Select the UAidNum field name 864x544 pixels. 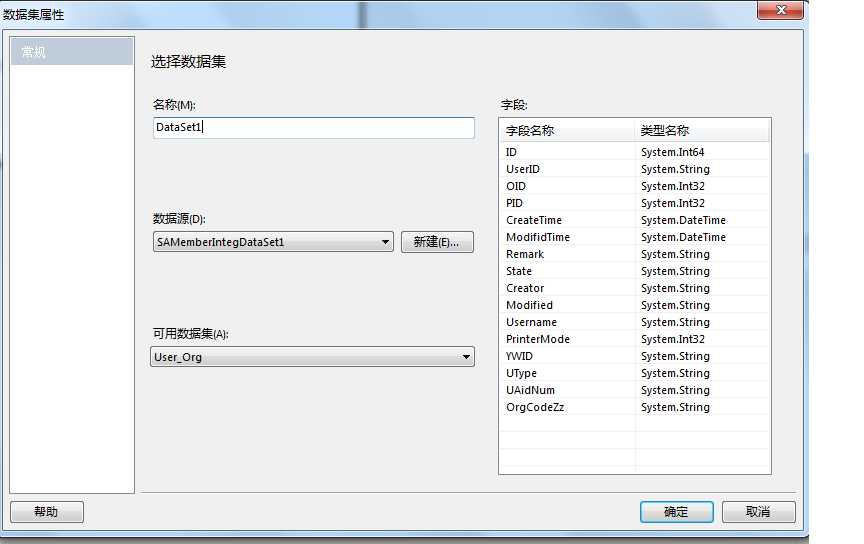[531, 390]
